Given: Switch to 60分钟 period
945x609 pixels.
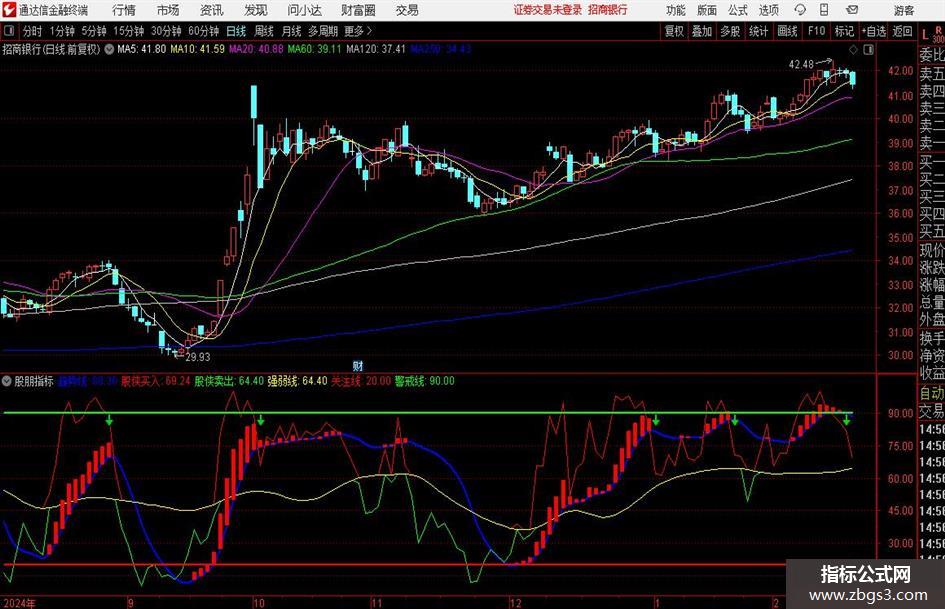Looking at the screenshot, I should (203, 31).
